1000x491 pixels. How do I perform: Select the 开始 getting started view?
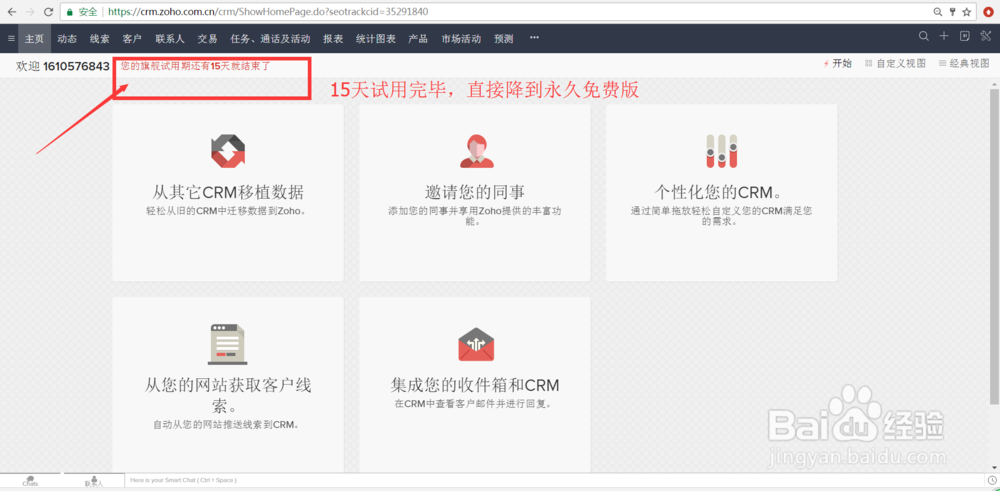tap(837, 63)
